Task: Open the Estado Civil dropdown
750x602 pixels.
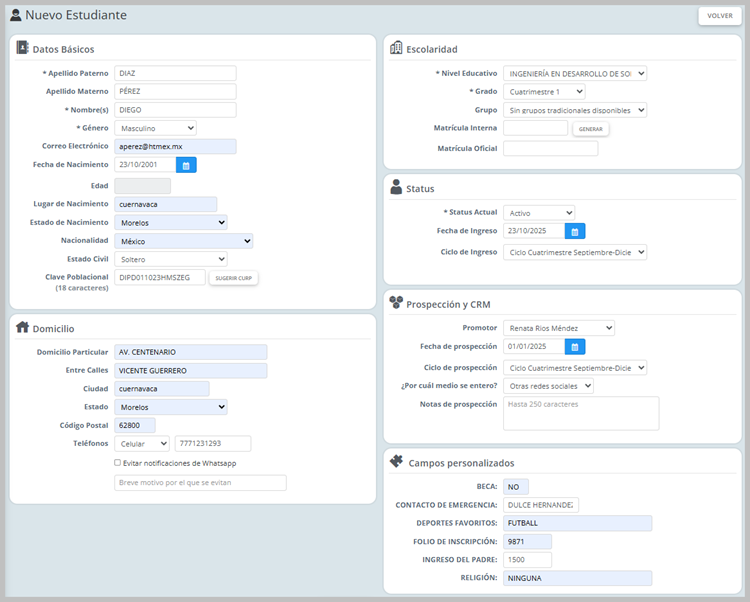Action: point(170,259)
